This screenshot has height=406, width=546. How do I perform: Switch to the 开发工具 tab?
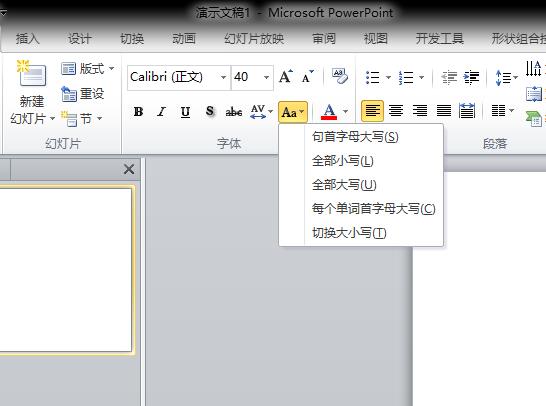tap(440, 39)
